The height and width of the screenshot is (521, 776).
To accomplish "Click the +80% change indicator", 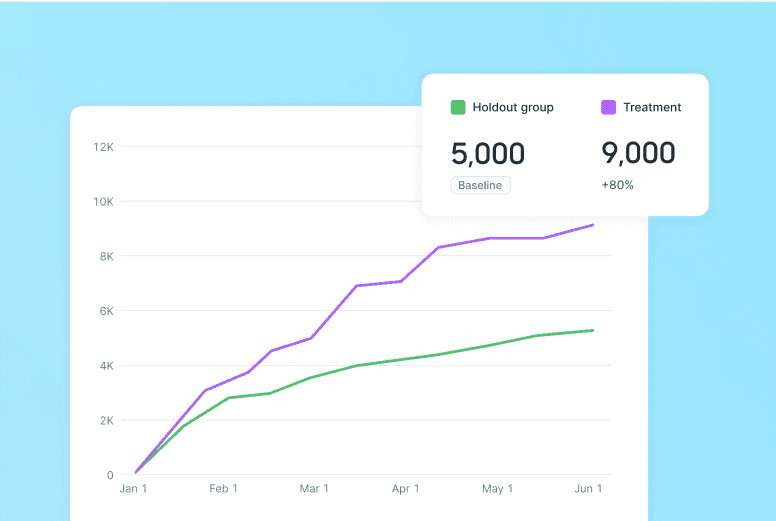I will [x=617, y=185].
